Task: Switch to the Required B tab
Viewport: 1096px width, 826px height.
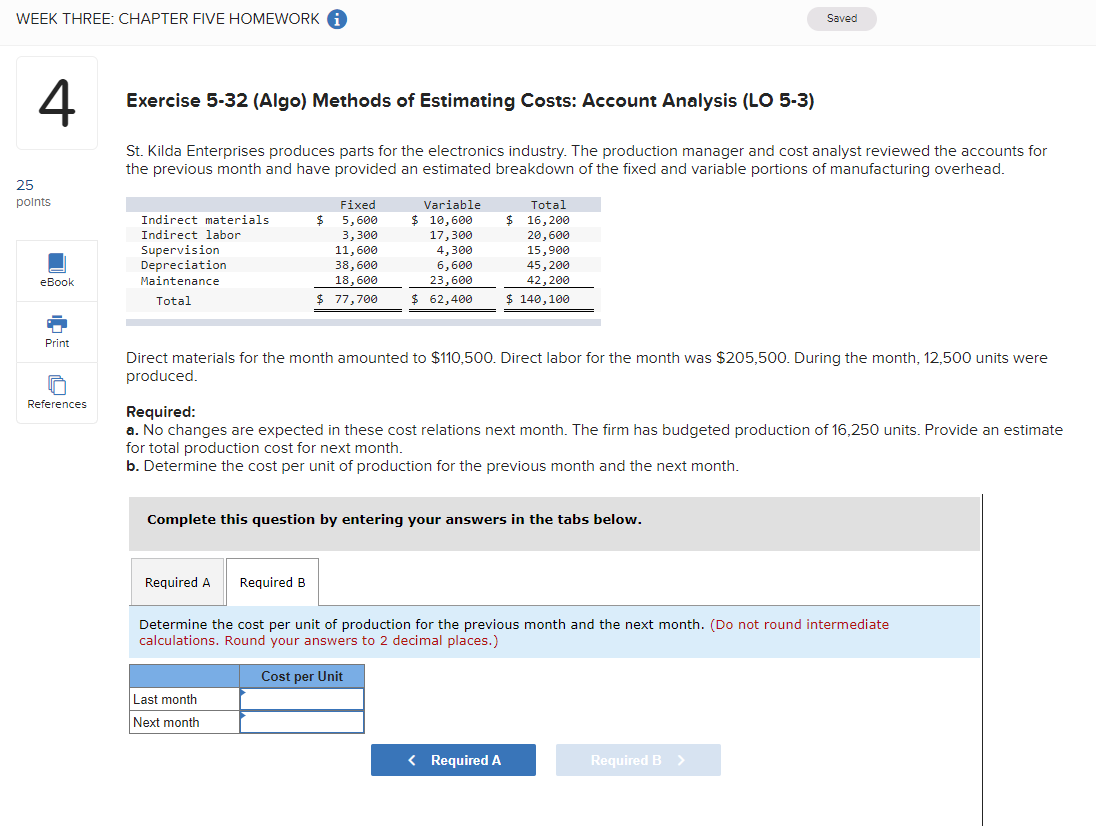Action: click(x=272, y=582)
